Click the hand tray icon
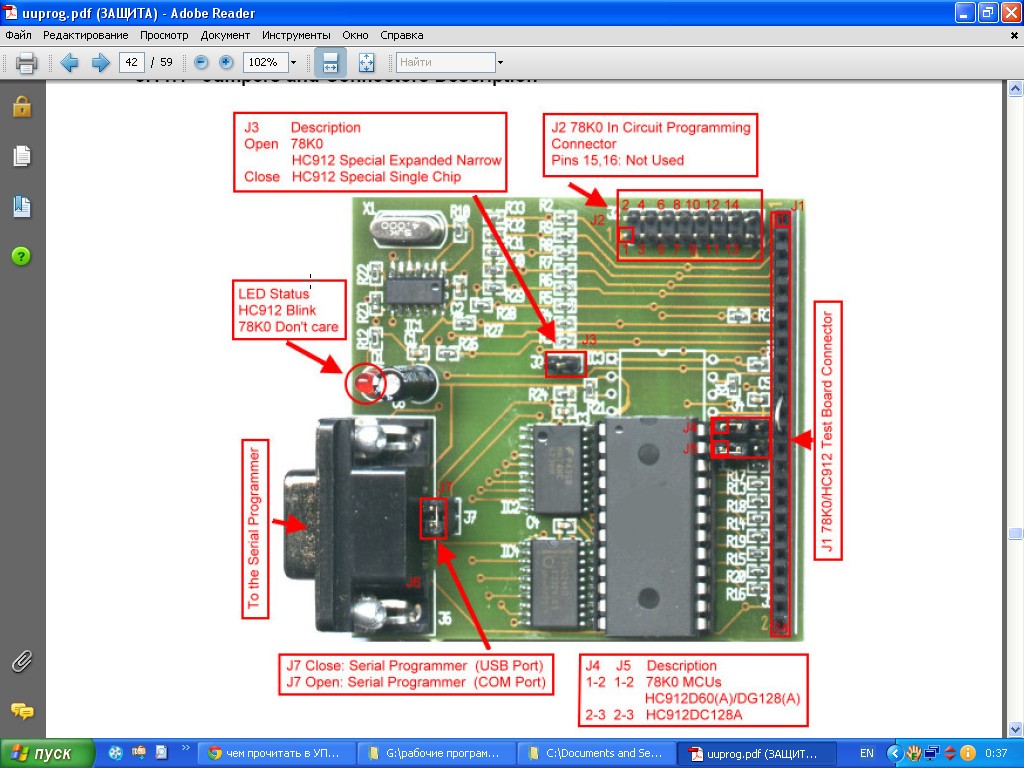 (914, 753)
